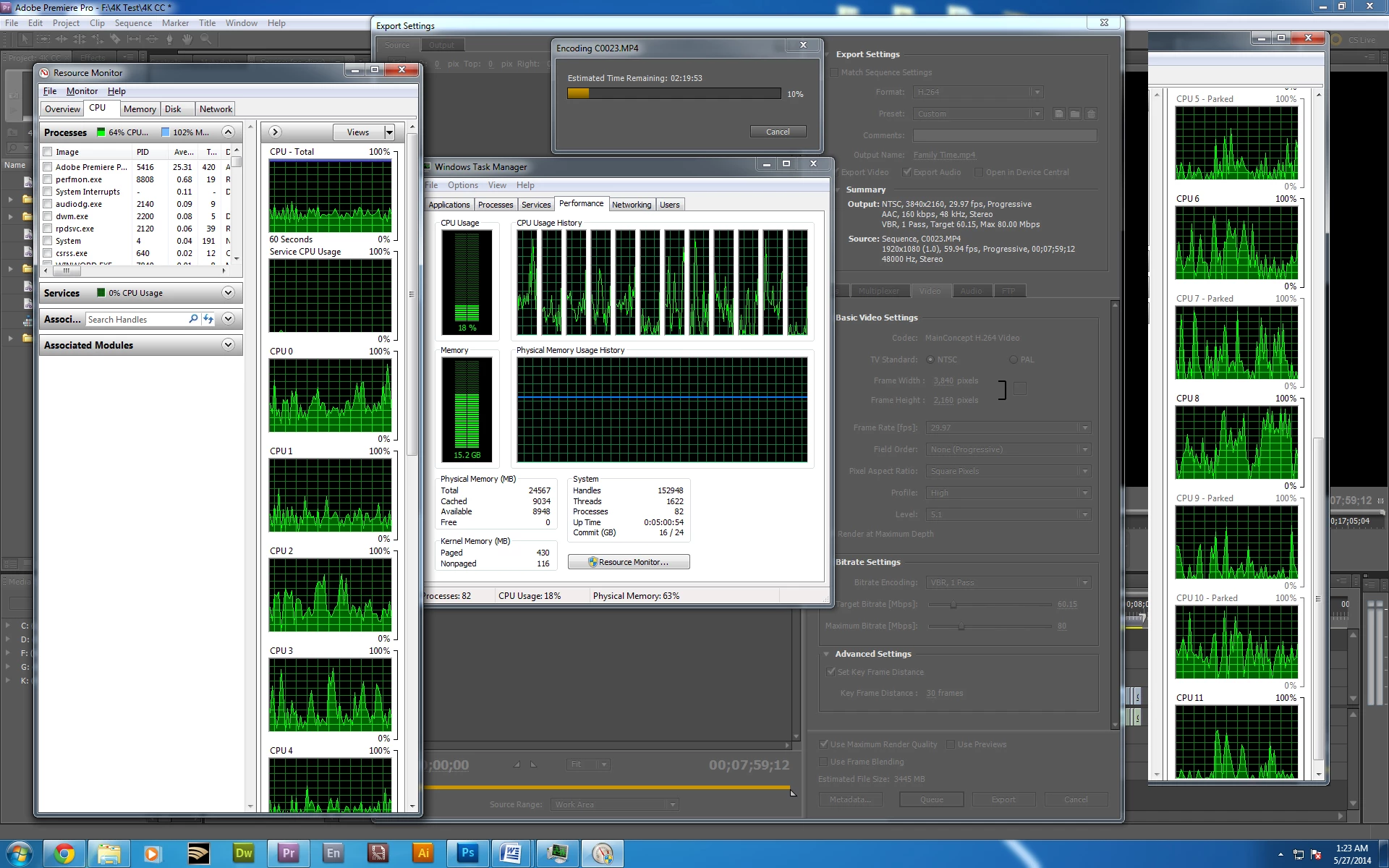Switch to the Memory tab in Resource Monitor
Screen dimensions: 1389x868
click(x=140, y=109)
